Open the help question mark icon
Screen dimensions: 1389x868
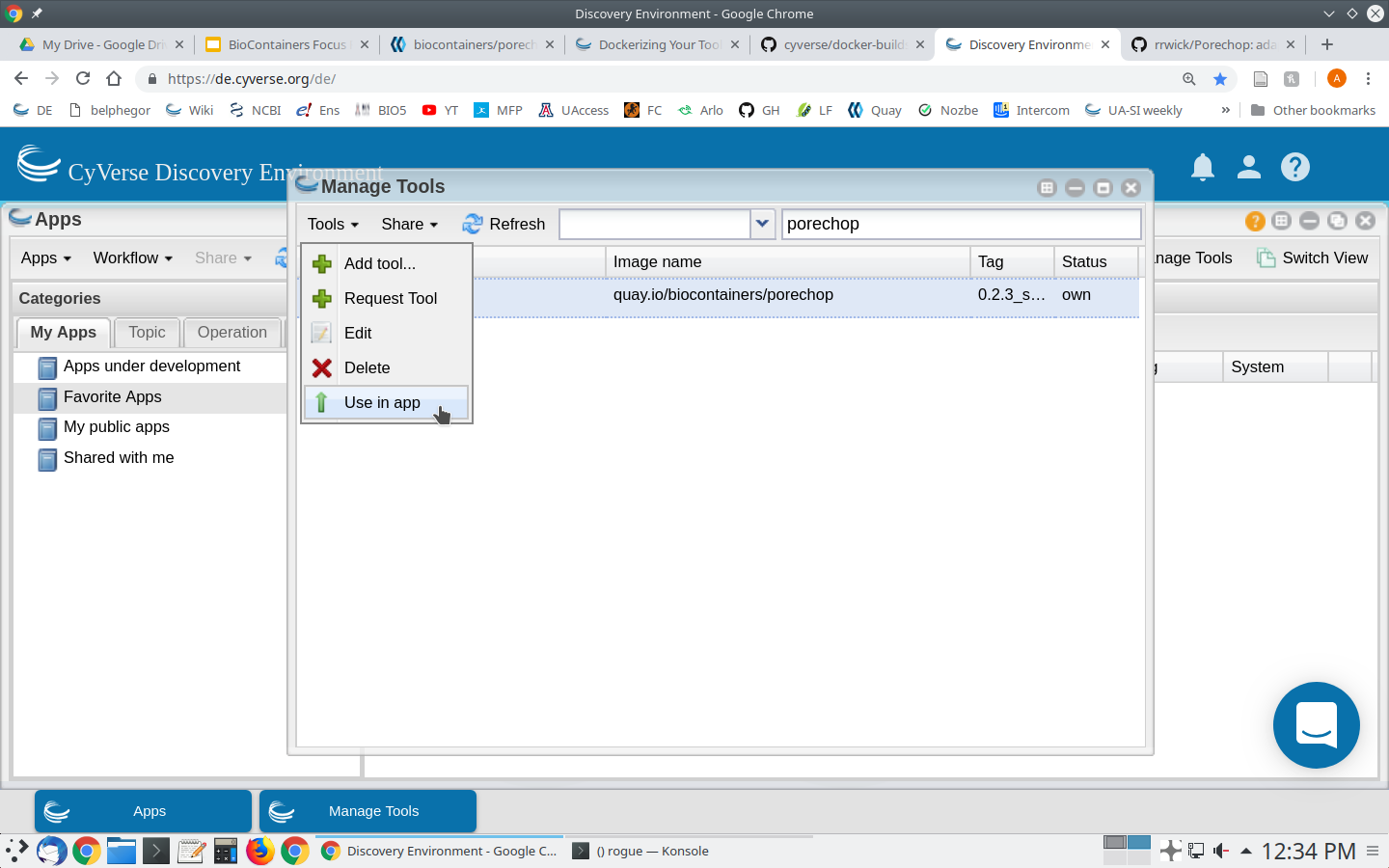click(x=1295, y=167)
